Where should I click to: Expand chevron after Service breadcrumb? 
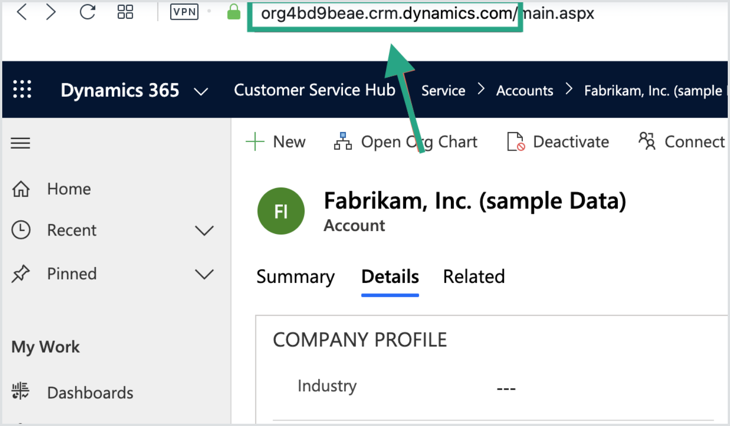(481, 89)
